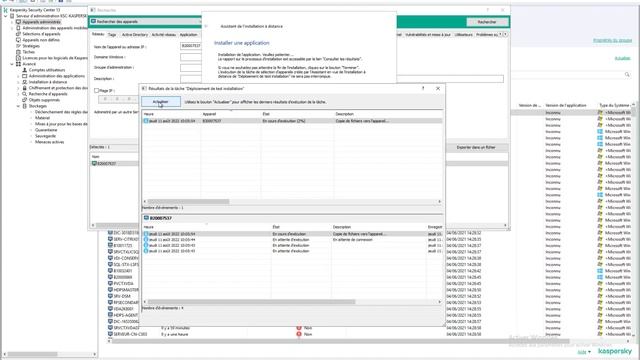Click Serveur d'administration server icon

(12, 16)
